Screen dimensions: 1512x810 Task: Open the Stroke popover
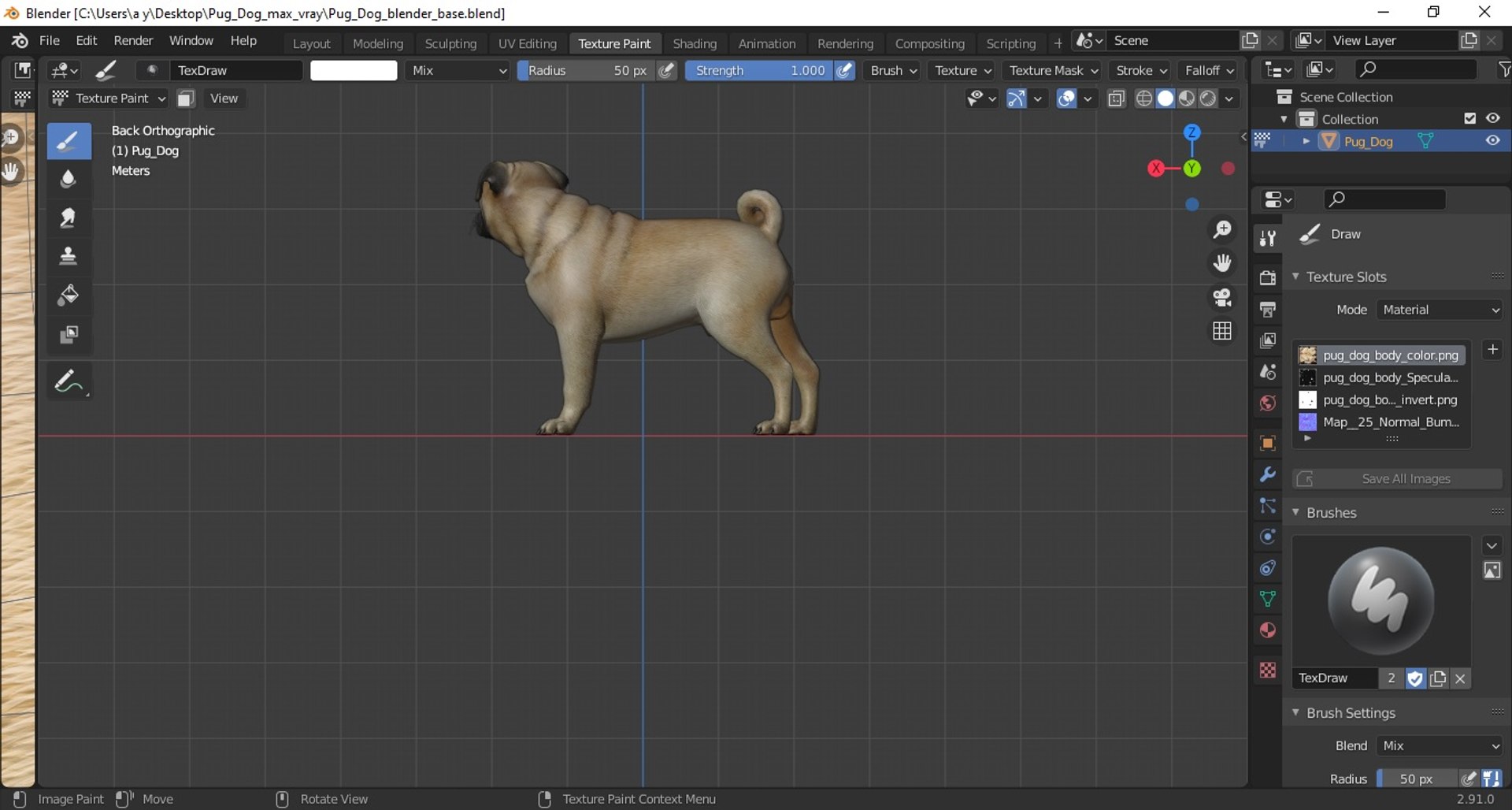(x=1141, y=70)
